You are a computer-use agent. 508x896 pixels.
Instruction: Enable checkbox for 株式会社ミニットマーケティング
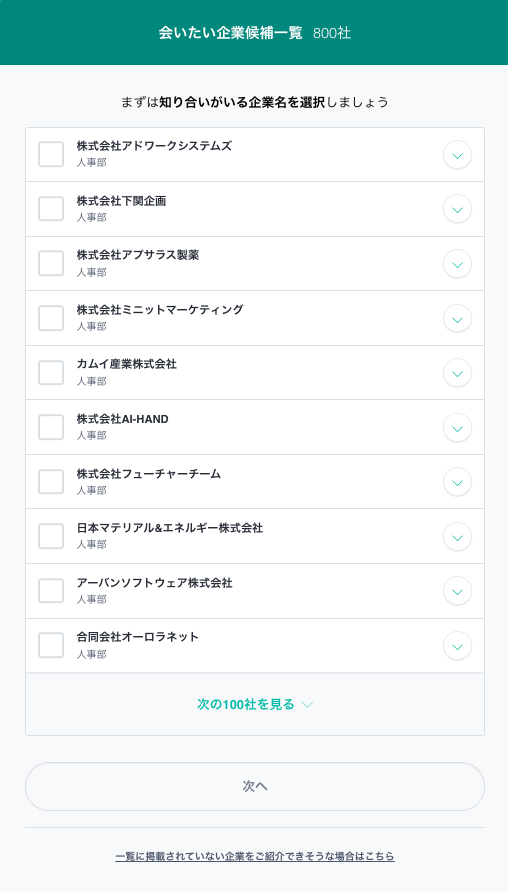51,318
